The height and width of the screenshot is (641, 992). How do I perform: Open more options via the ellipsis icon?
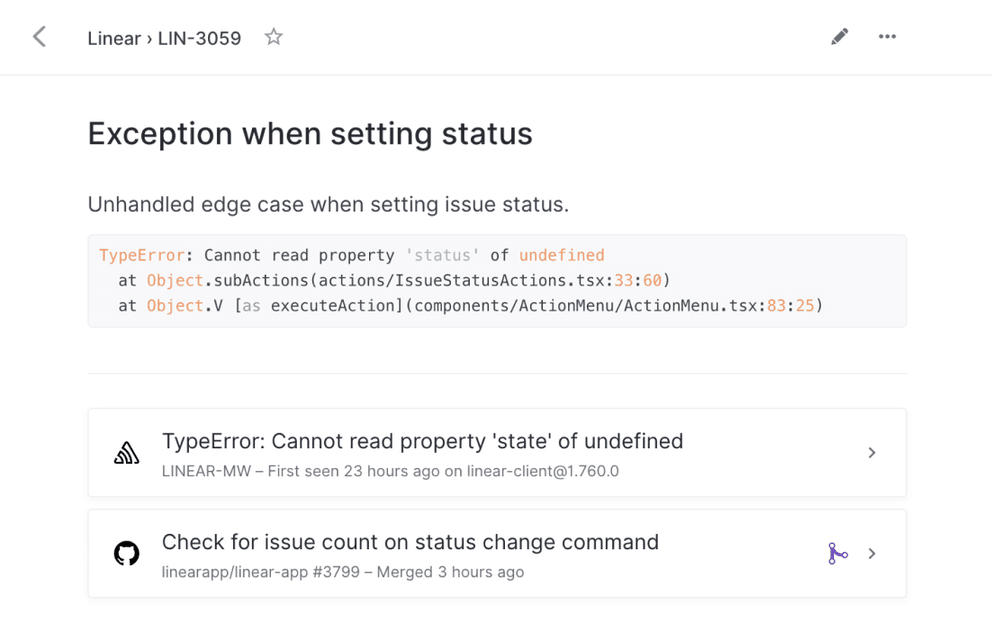[886, 36]
